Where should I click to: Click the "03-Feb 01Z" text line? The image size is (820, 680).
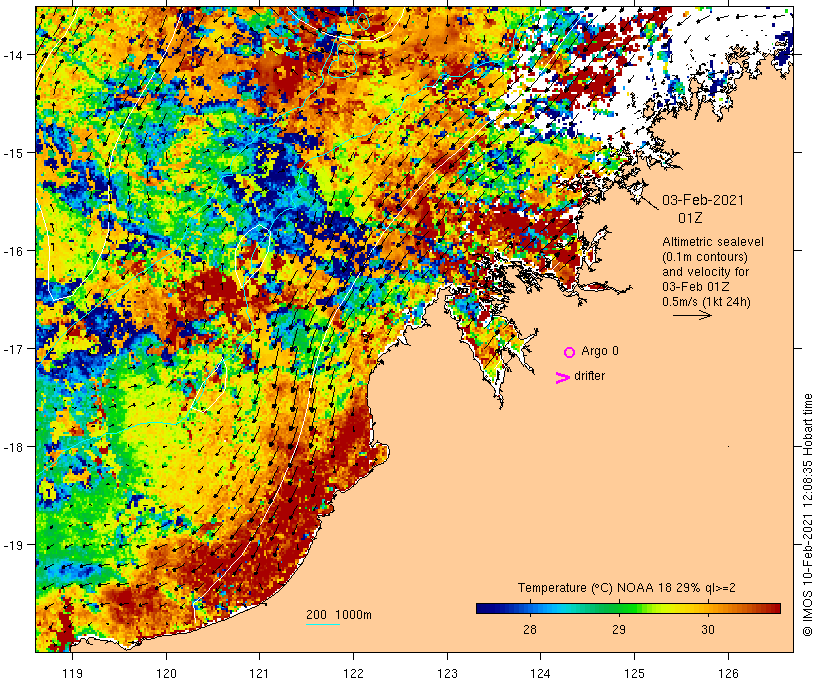point(696,287)
